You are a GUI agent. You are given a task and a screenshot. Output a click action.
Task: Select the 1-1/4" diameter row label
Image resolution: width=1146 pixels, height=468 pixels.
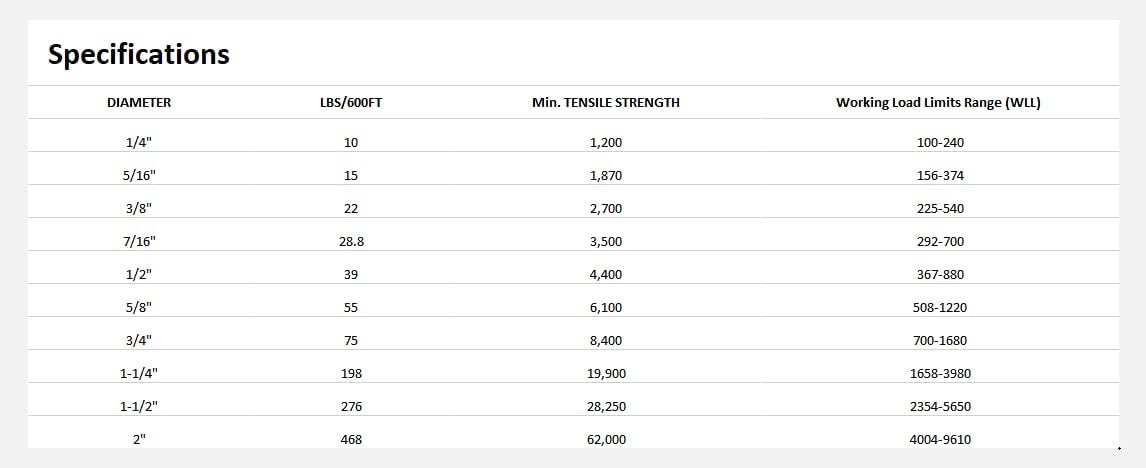pyautogui.click(x=139, y=373)
